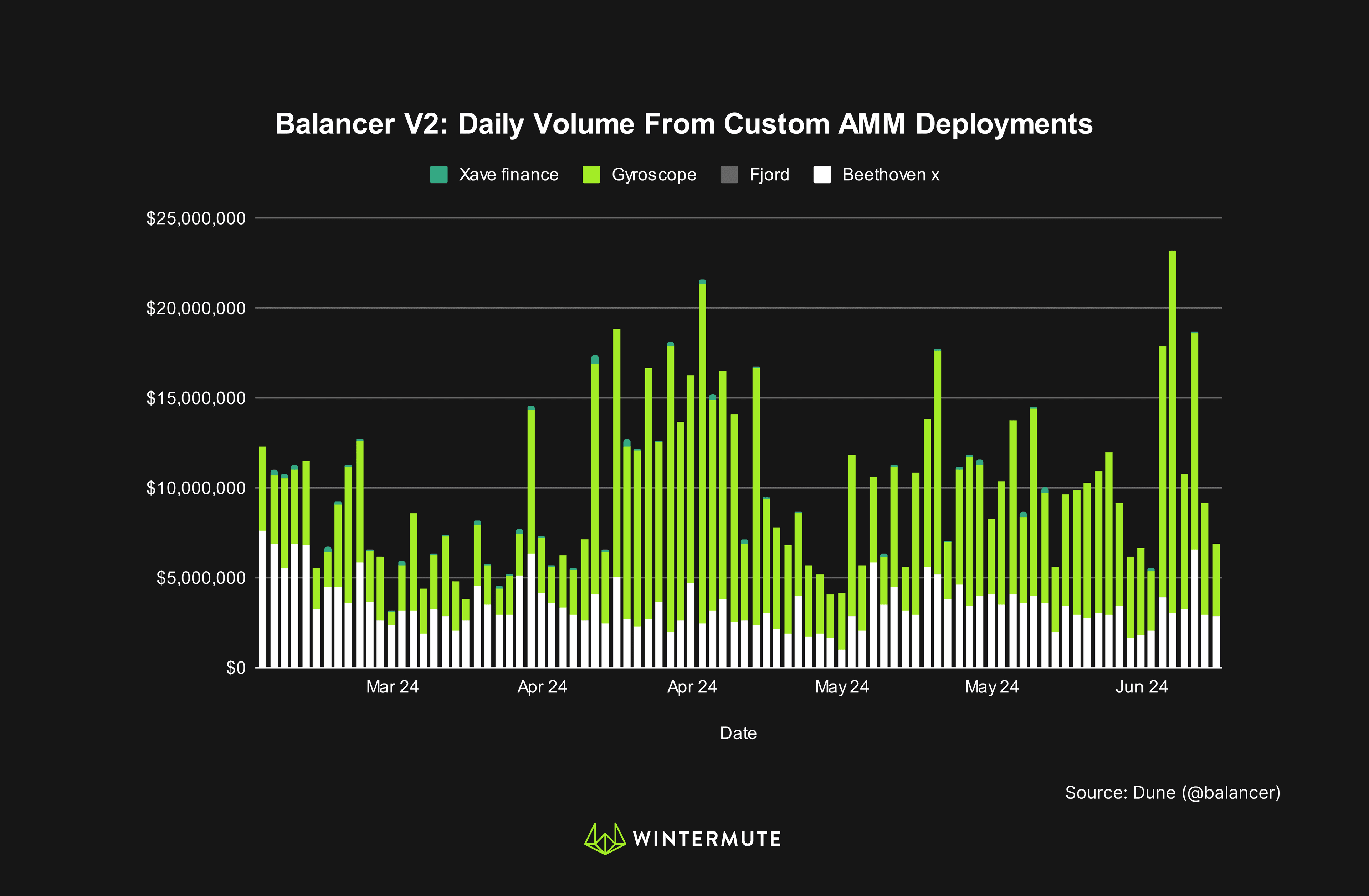Click the $0 y-axis label

[235, 668]
